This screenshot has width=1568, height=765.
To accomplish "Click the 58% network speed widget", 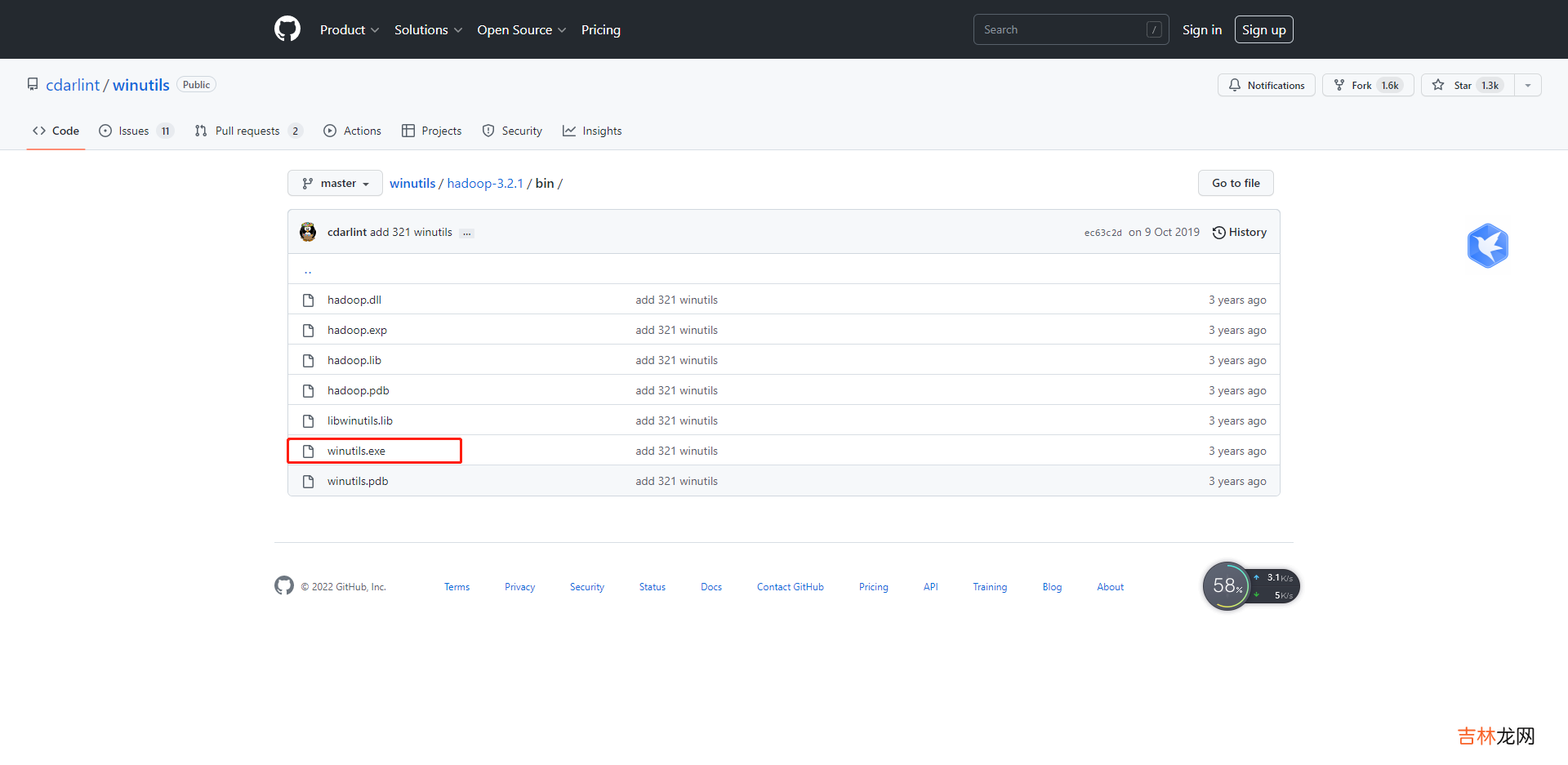I will coord(1227,585).
